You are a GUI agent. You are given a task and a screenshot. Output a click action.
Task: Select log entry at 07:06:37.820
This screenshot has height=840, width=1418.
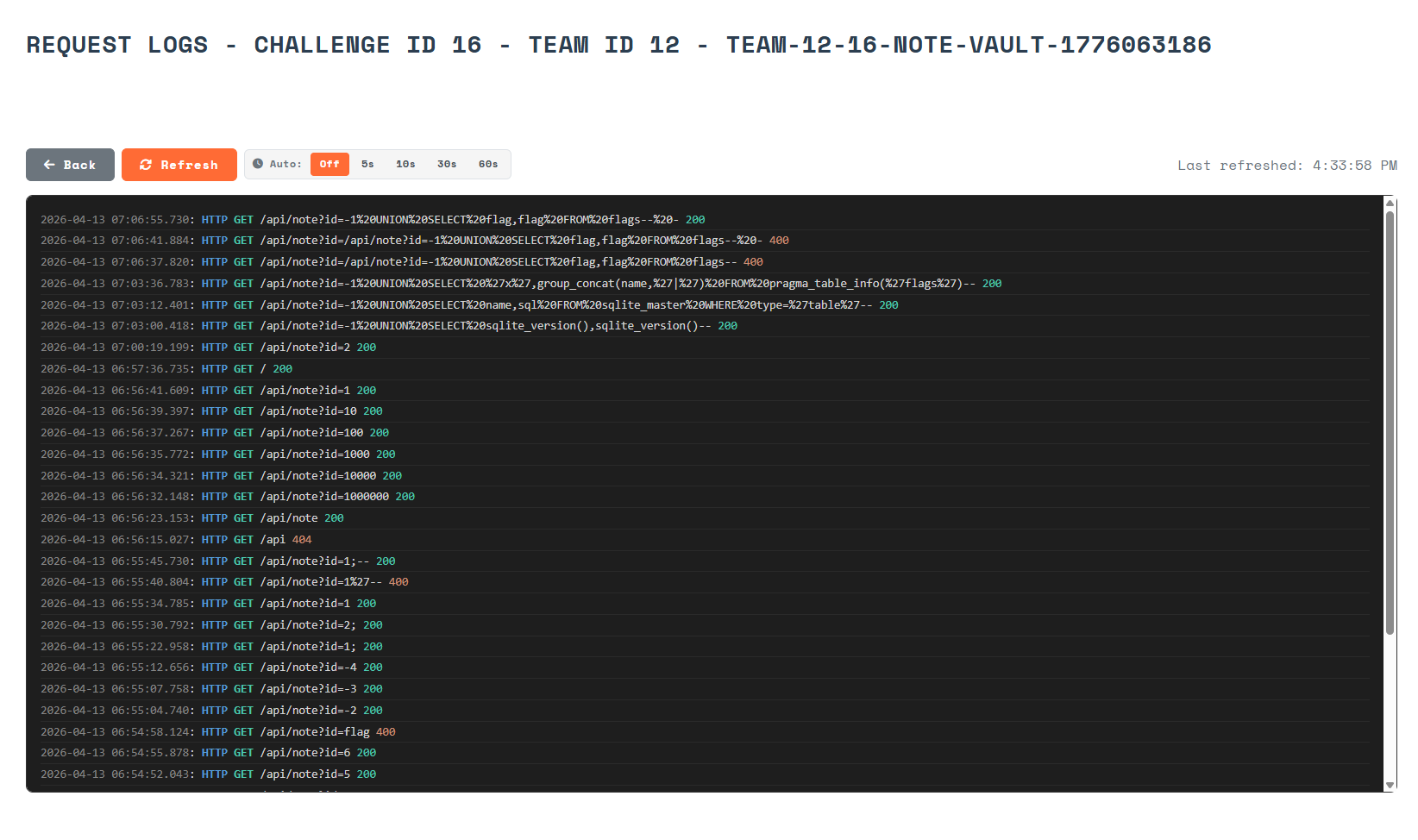tap(705, 262)
